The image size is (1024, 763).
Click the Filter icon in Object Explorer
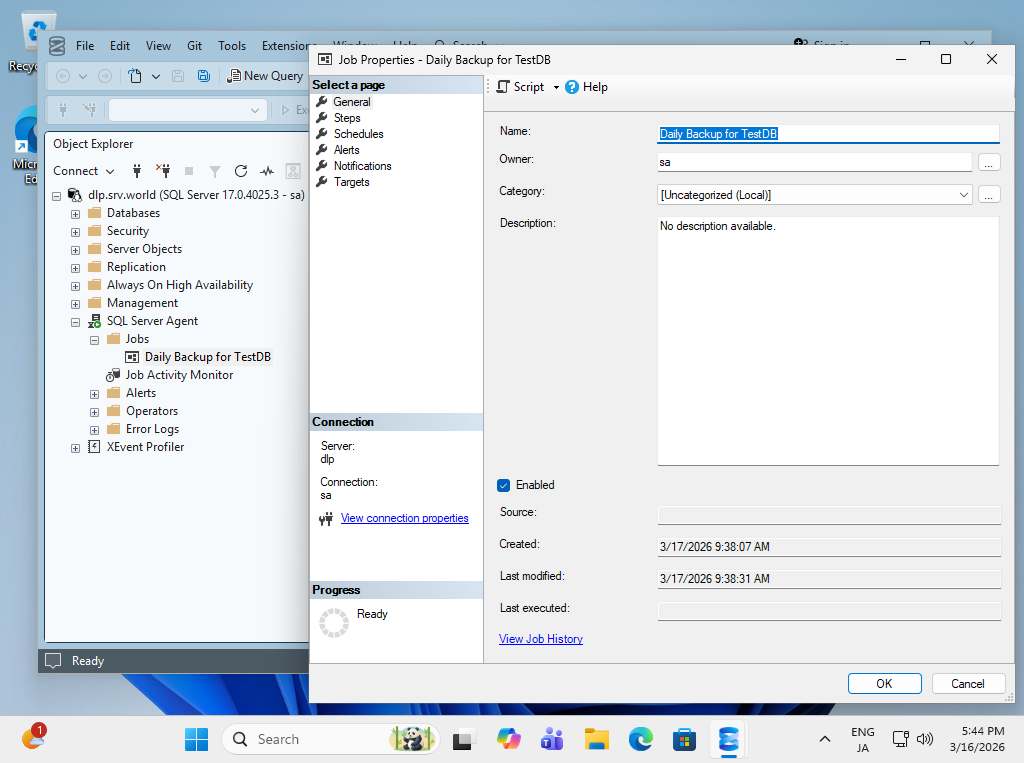(214, 171)
